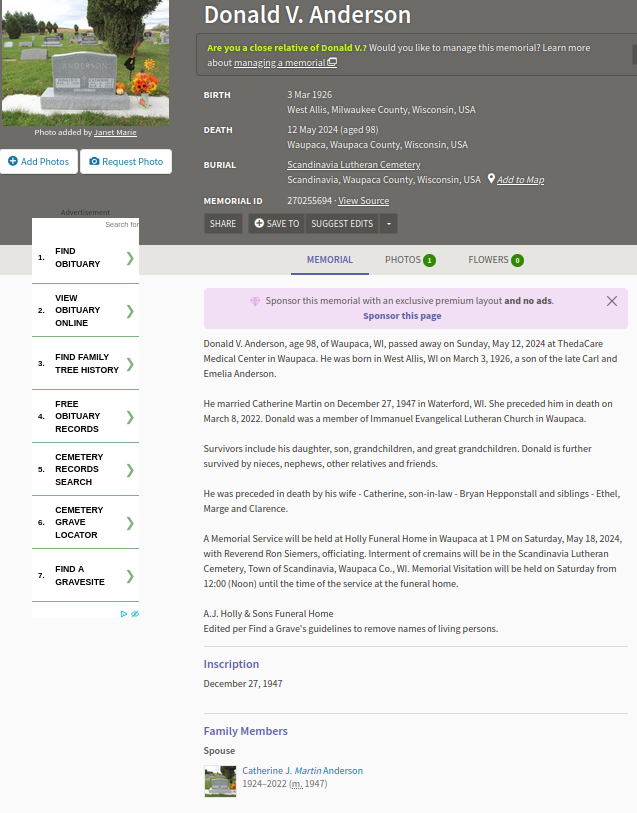
Task: Close the sponsor memorial banner
Action: (x=612, y=301)
